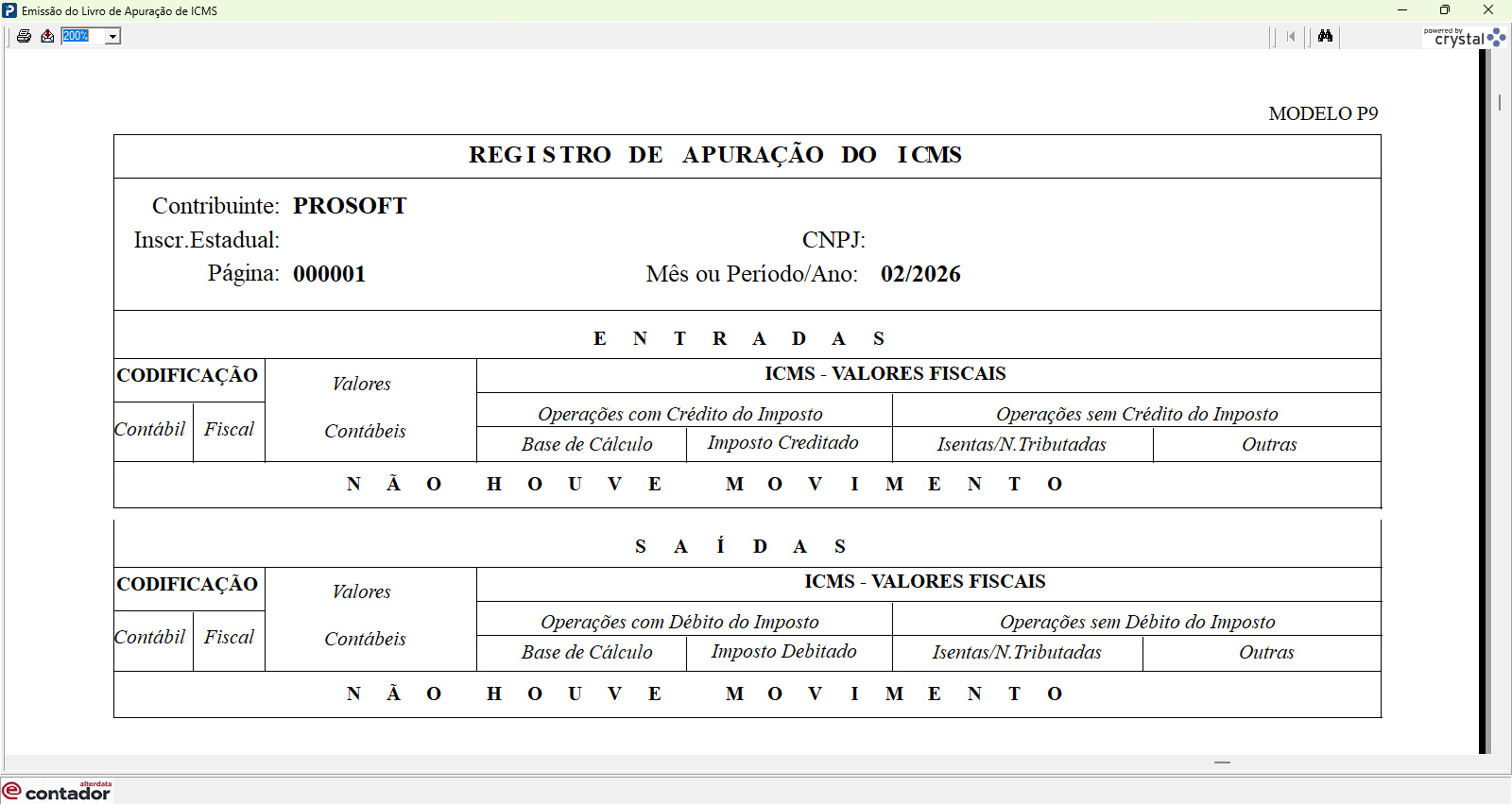Export the report using the envelope icon

point(47,36)
